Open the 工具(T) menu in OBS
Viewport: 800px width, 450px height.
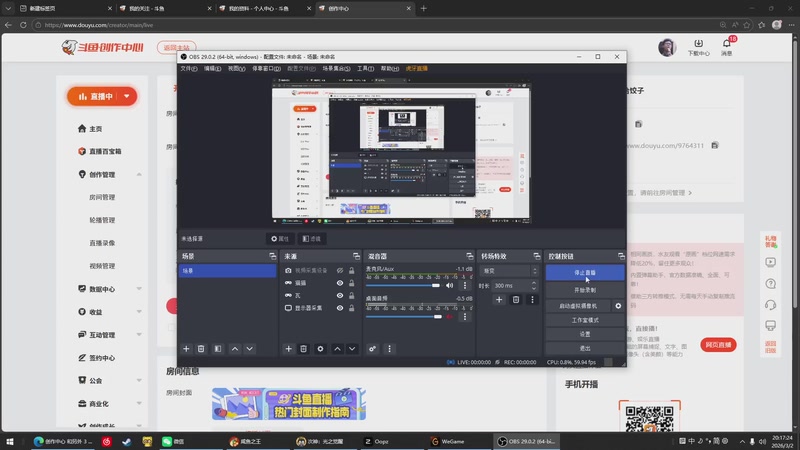tap(365, 68)
